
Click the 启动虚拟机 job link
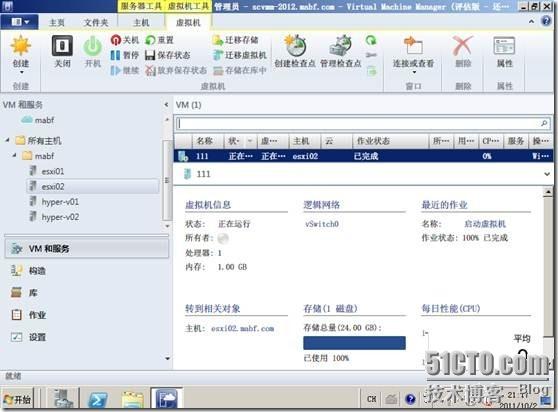click(485, 224)
